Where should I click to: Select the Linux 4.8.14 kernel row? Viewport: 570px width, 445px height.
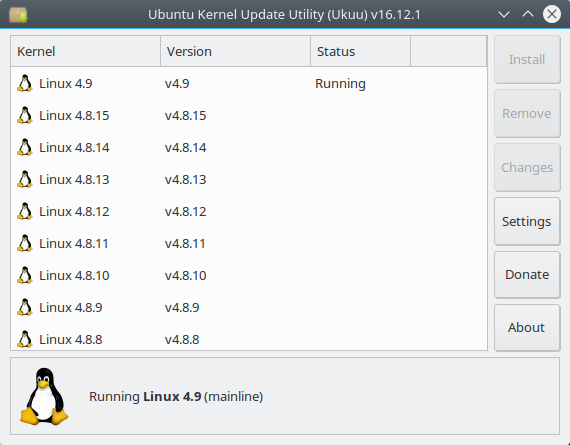[249, 147]
